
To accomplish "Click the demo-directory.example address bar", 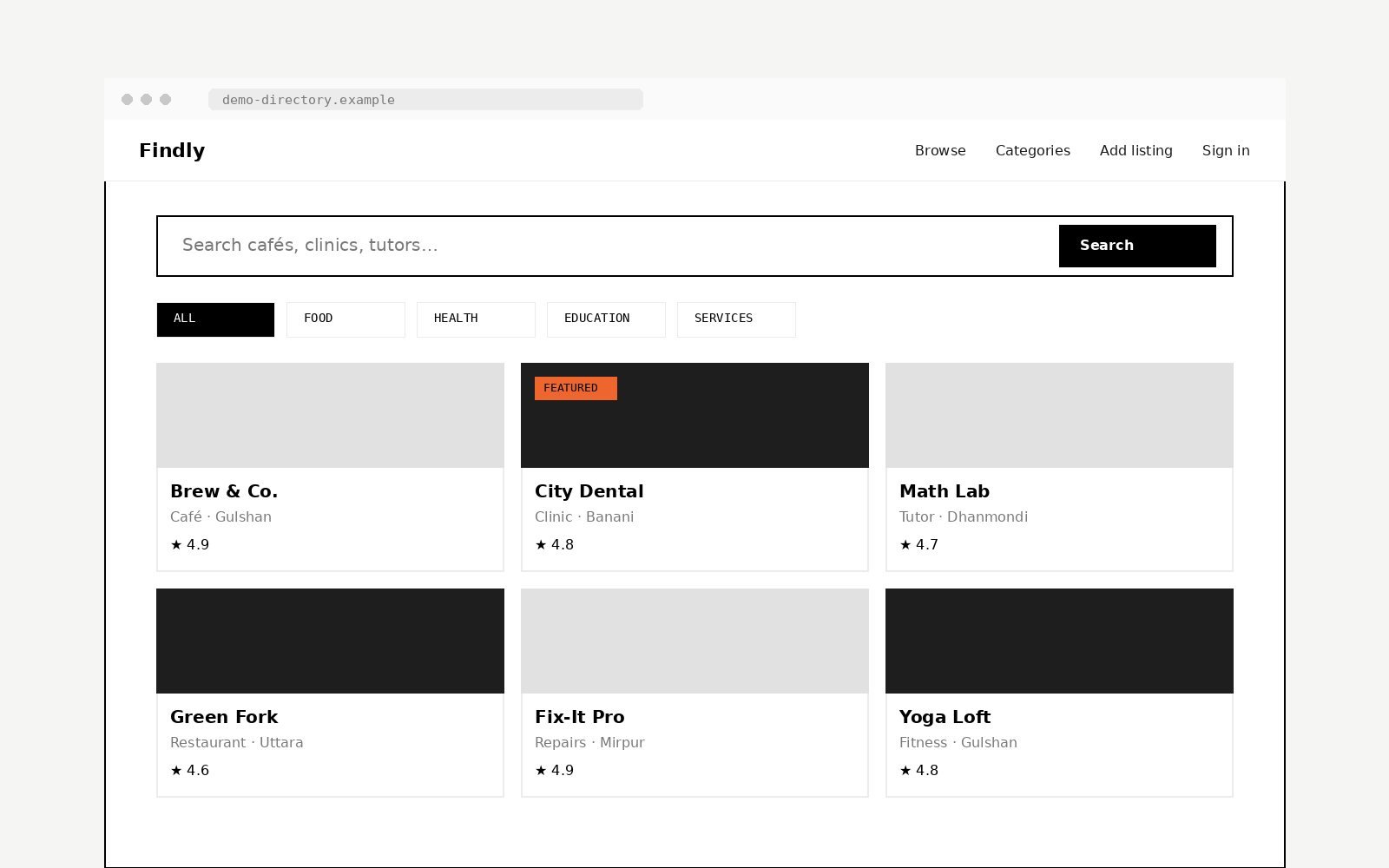I will point(425,100).
